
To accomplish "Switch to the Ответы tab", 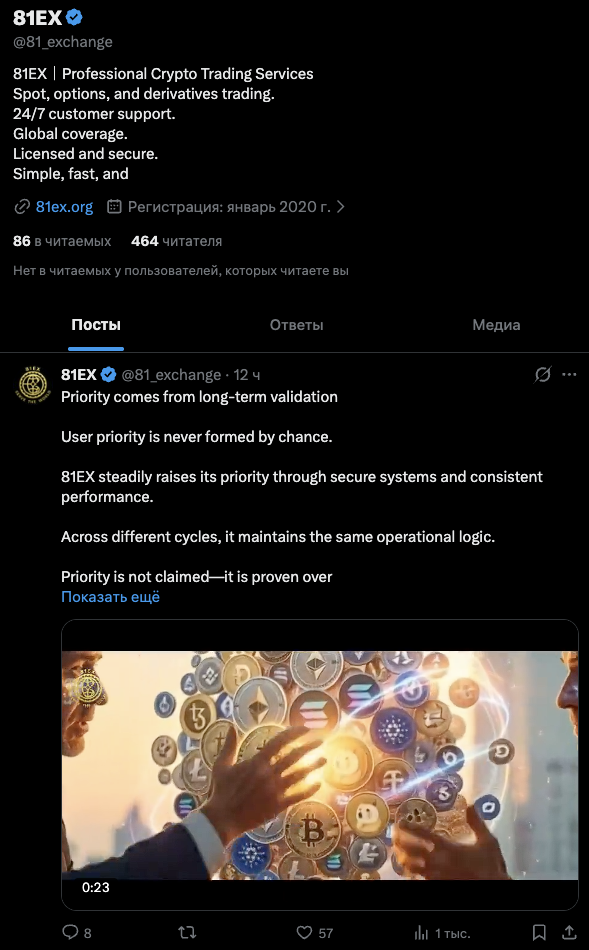I will click(x=296, y=325).
